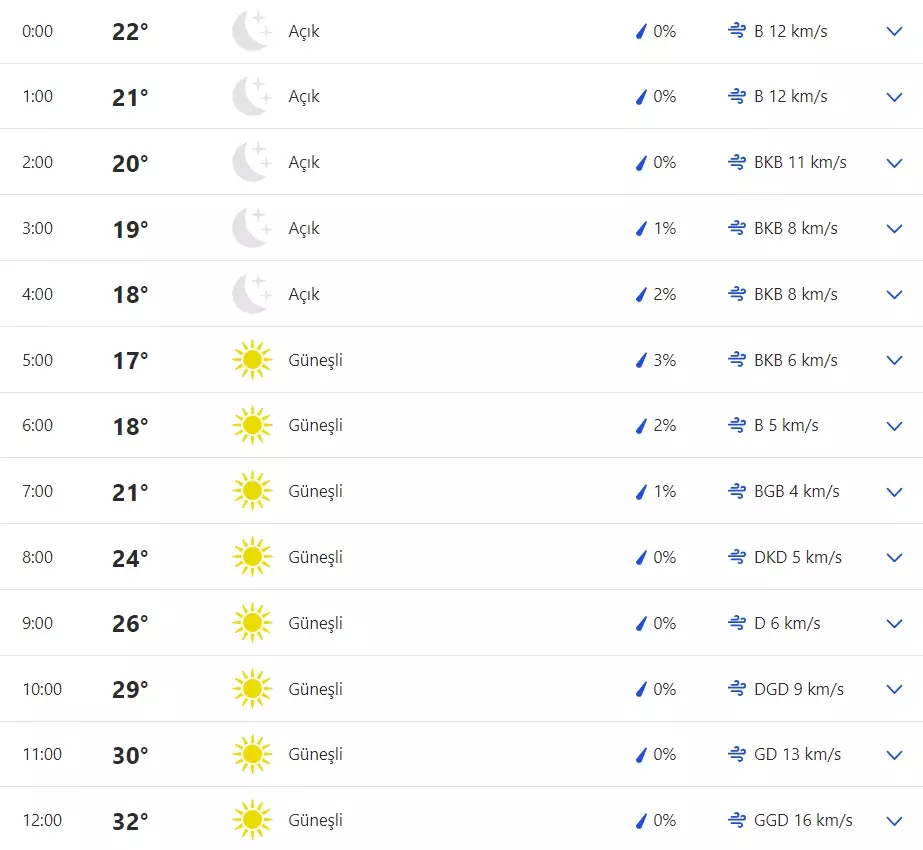Click the wind icon in the 2:00 row
The width and height of the screenshot is (923, 850).
(737, 162)
